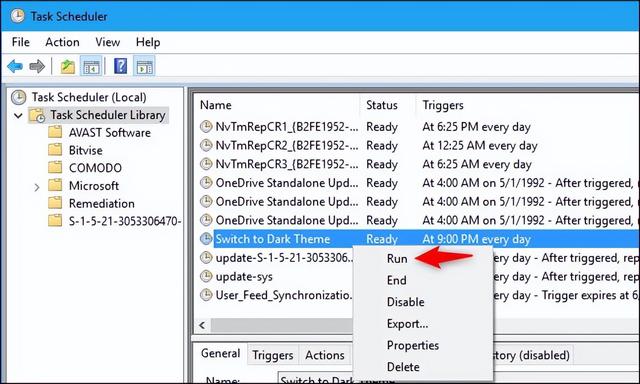Click the clock icon of update-sys task
Image resolution: width=640 pixels, height=384 pixels.
click(206, 276)
